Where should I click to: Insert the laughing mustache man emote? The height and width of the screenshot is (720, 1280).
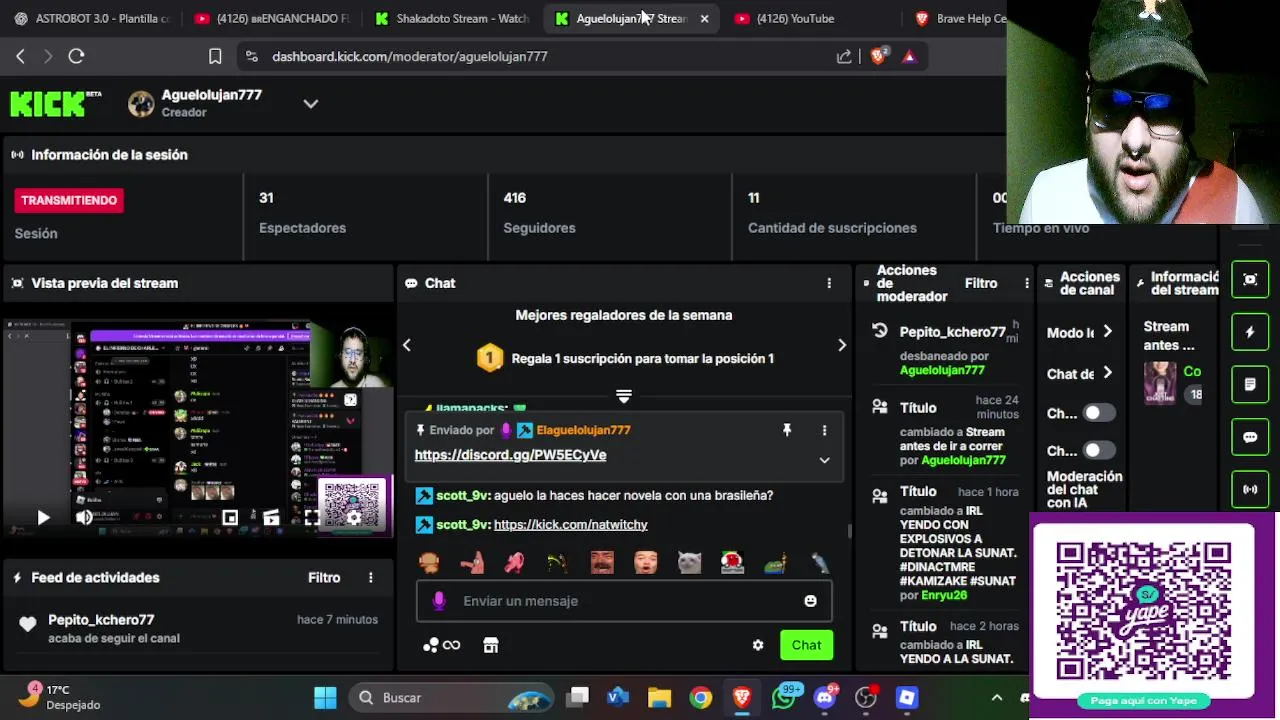tap(602, 562)
